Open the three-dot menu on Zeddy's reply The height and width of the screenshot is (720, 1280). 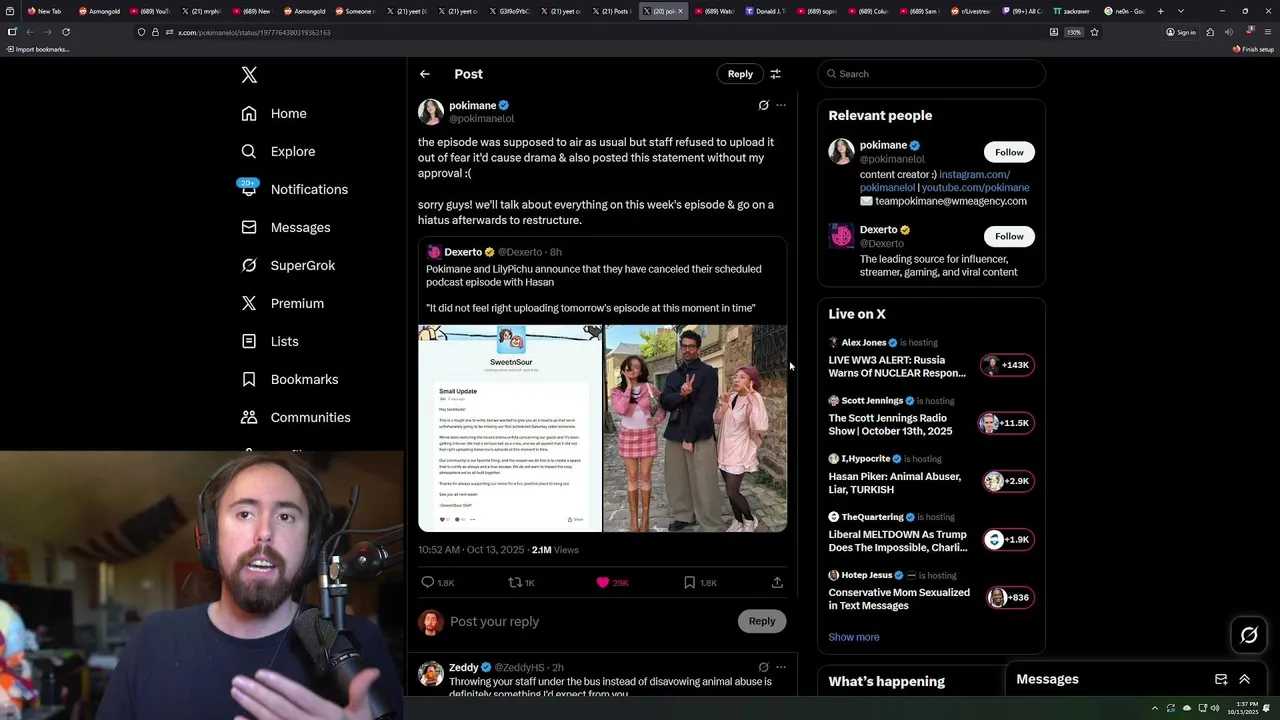[x=781, y=667]
